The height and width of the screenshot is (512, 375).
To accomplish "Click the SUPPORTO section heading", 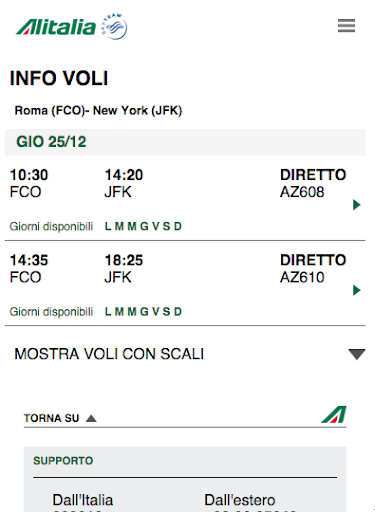I will (63, 461).
